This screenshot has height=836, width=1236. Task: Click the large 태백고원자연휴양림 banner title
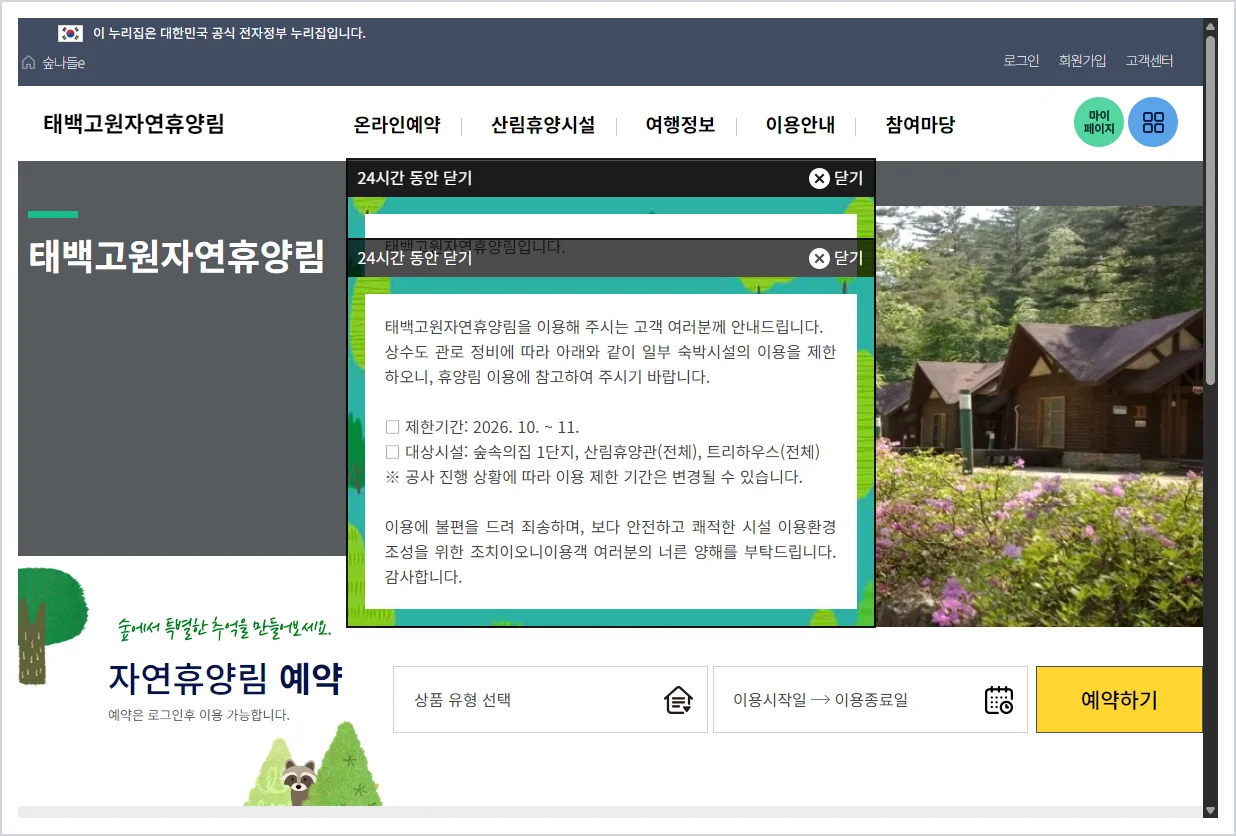(x=177, y=256)
